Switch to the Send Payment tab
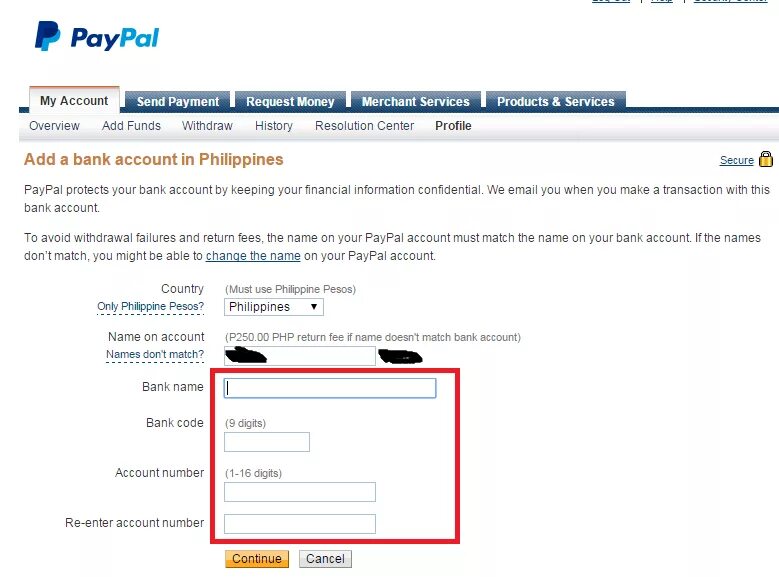 (177, 101)
